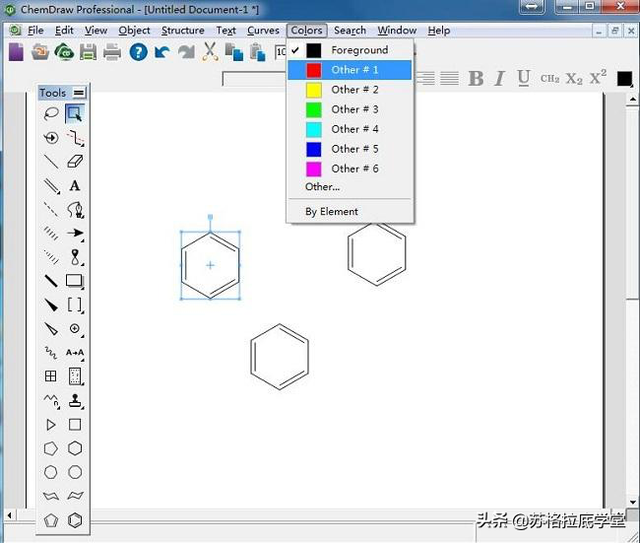Select the Benzene ring tool
This screenshot has height=543, width=640.
[75, 520]
